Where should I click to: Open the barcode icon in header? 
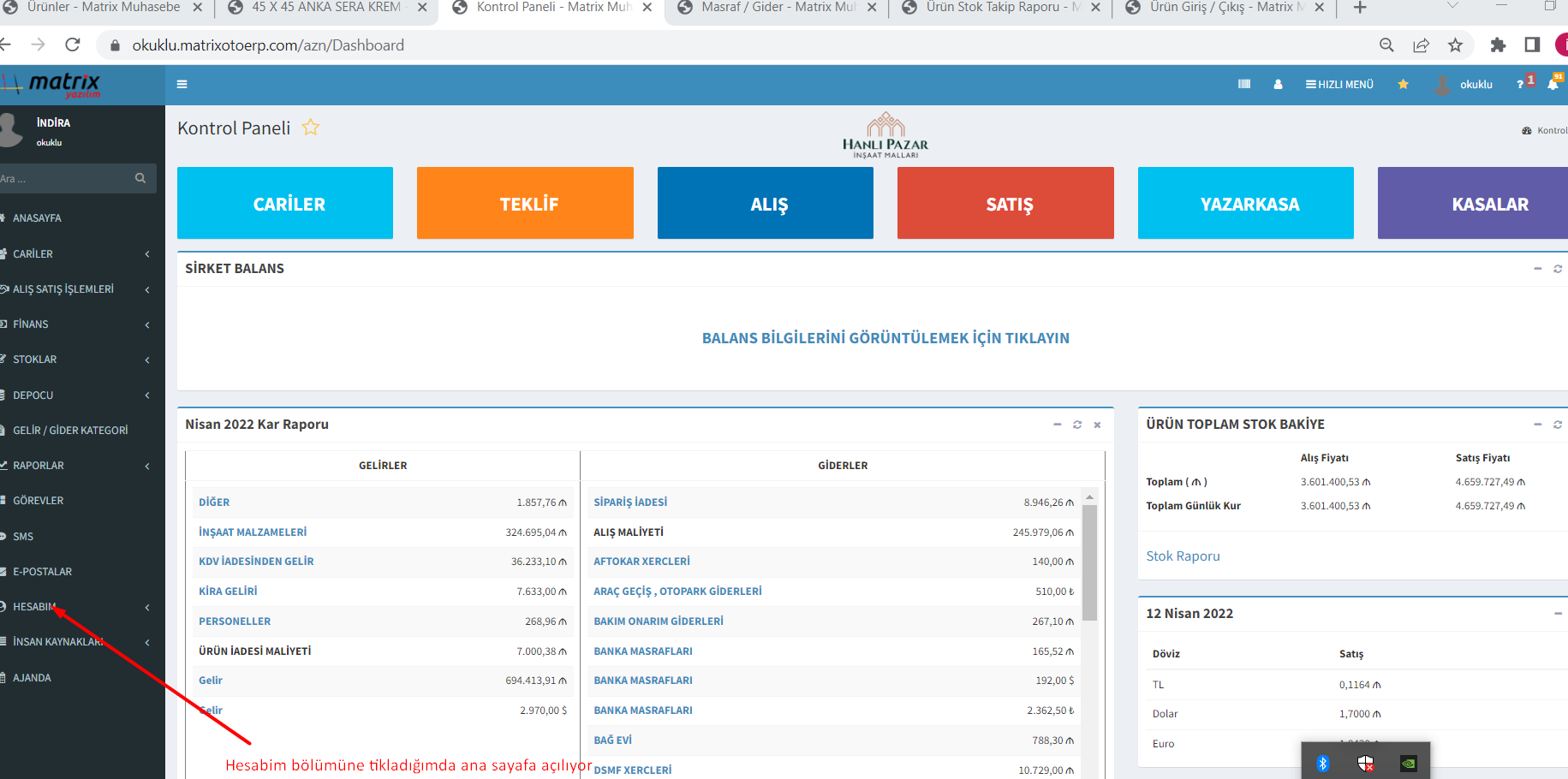(1243, 84)
